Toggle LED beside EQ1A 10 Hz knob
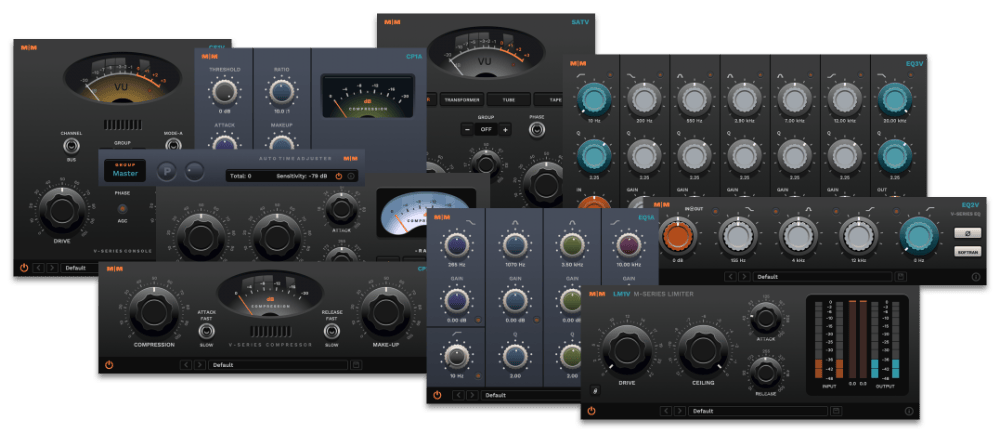 point(477,376)
